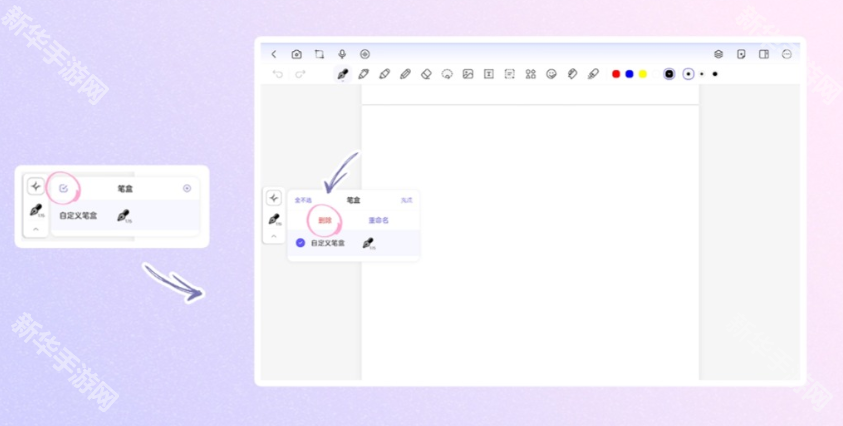Open the more options menu at top right
The height and width of the screenshot is (426, 843).
point(786,54)
